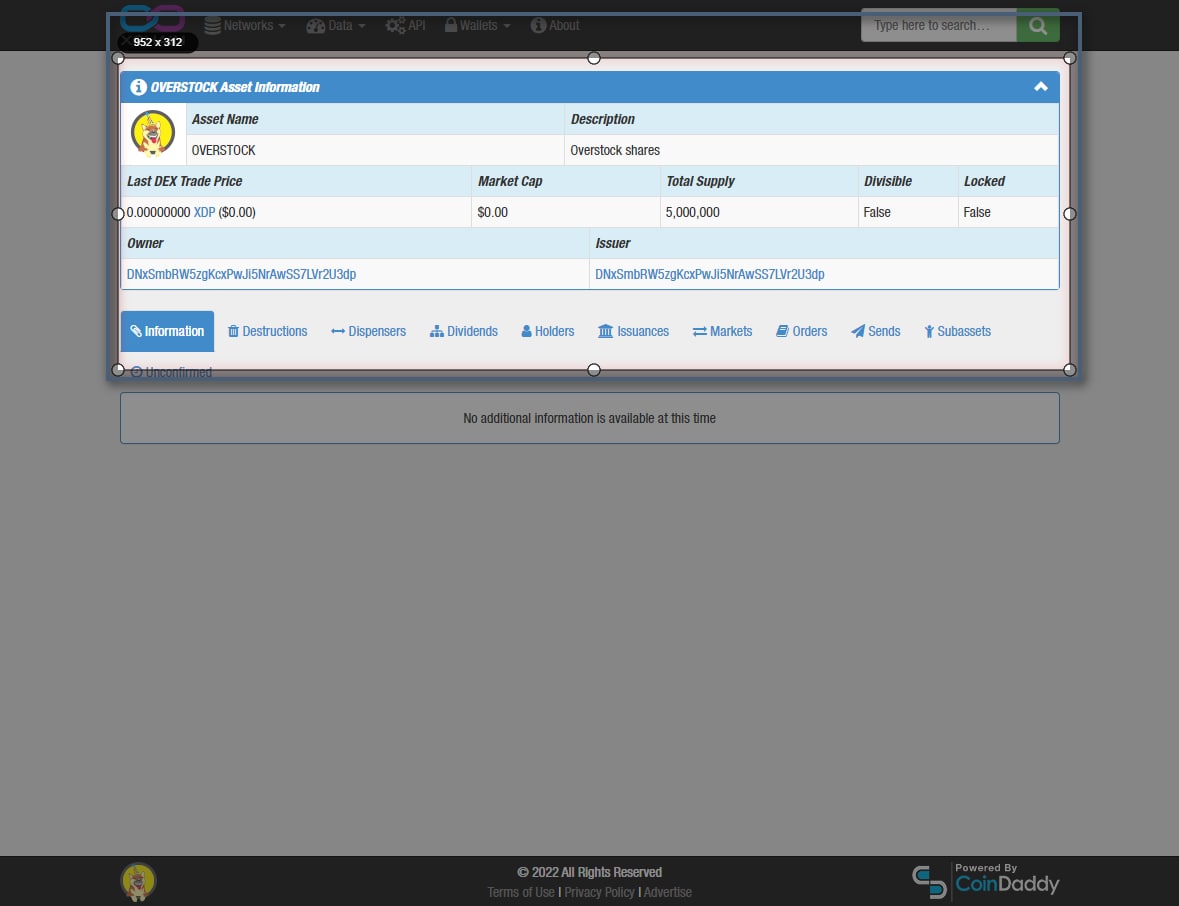
Task: Switch to the Issuances tab
Action: (x=633, y=332)
